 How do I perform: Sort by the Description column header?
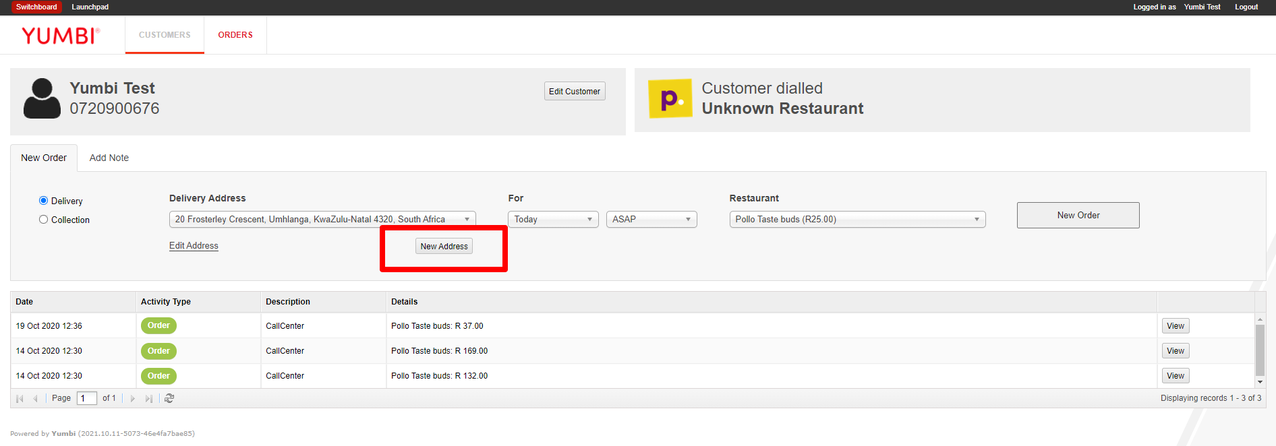point(323,301)
